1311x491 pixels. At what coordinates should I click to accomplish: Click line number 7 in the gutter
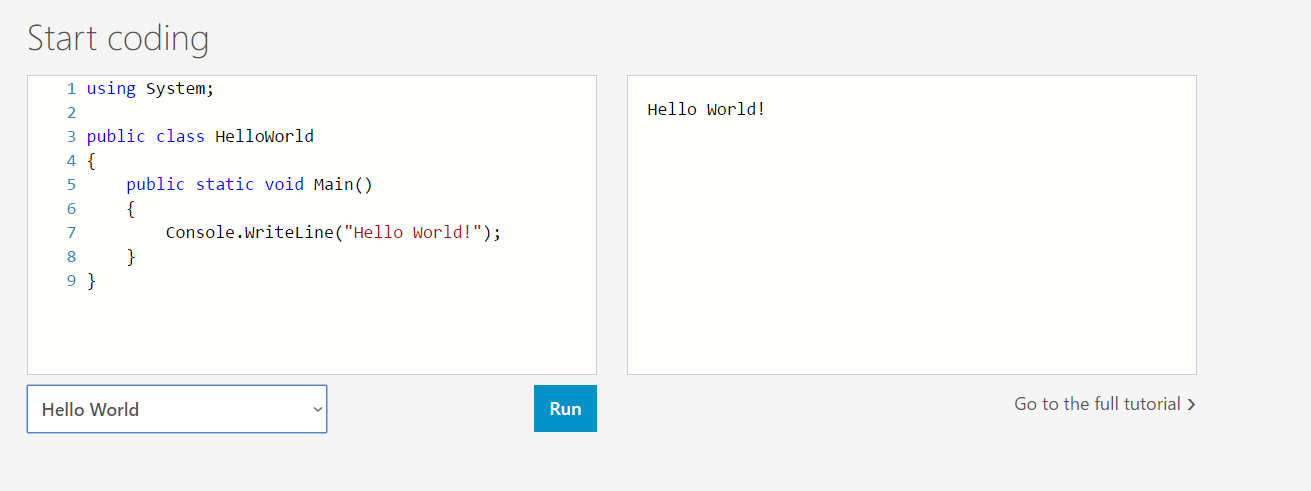click(71, 232)
